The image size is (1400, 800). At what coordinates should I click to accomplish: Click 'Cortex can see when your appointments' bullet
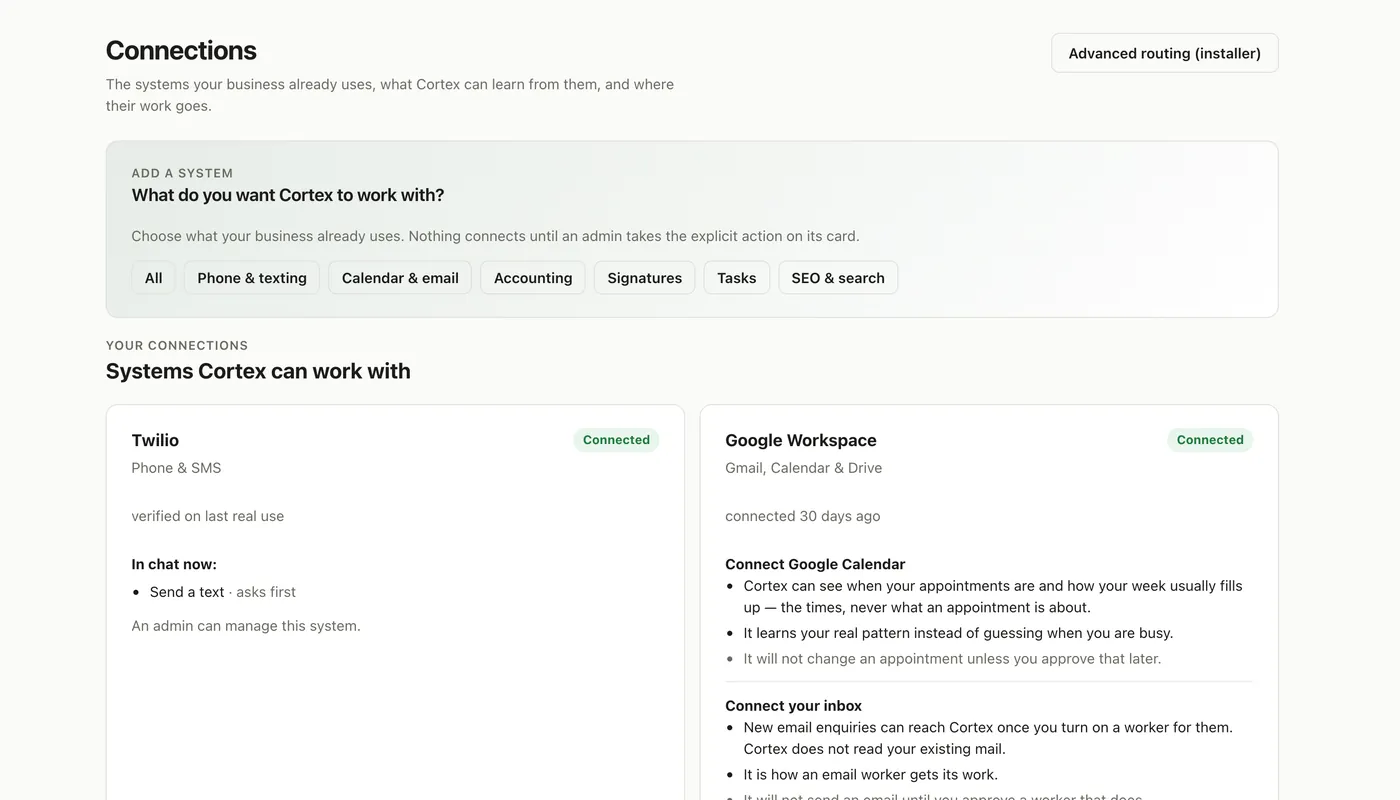[993, 597]
